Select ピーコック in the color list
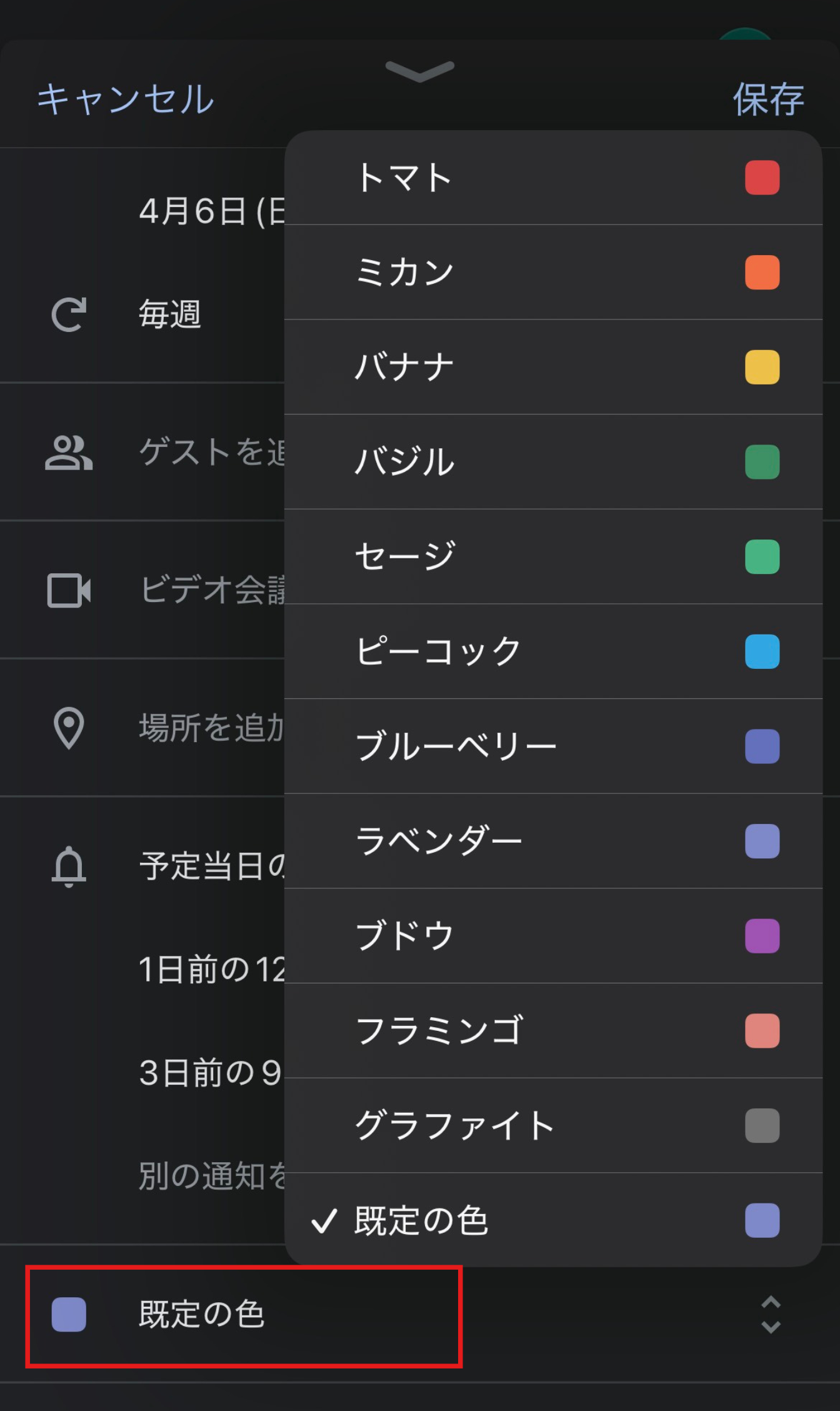 point(437,651)
